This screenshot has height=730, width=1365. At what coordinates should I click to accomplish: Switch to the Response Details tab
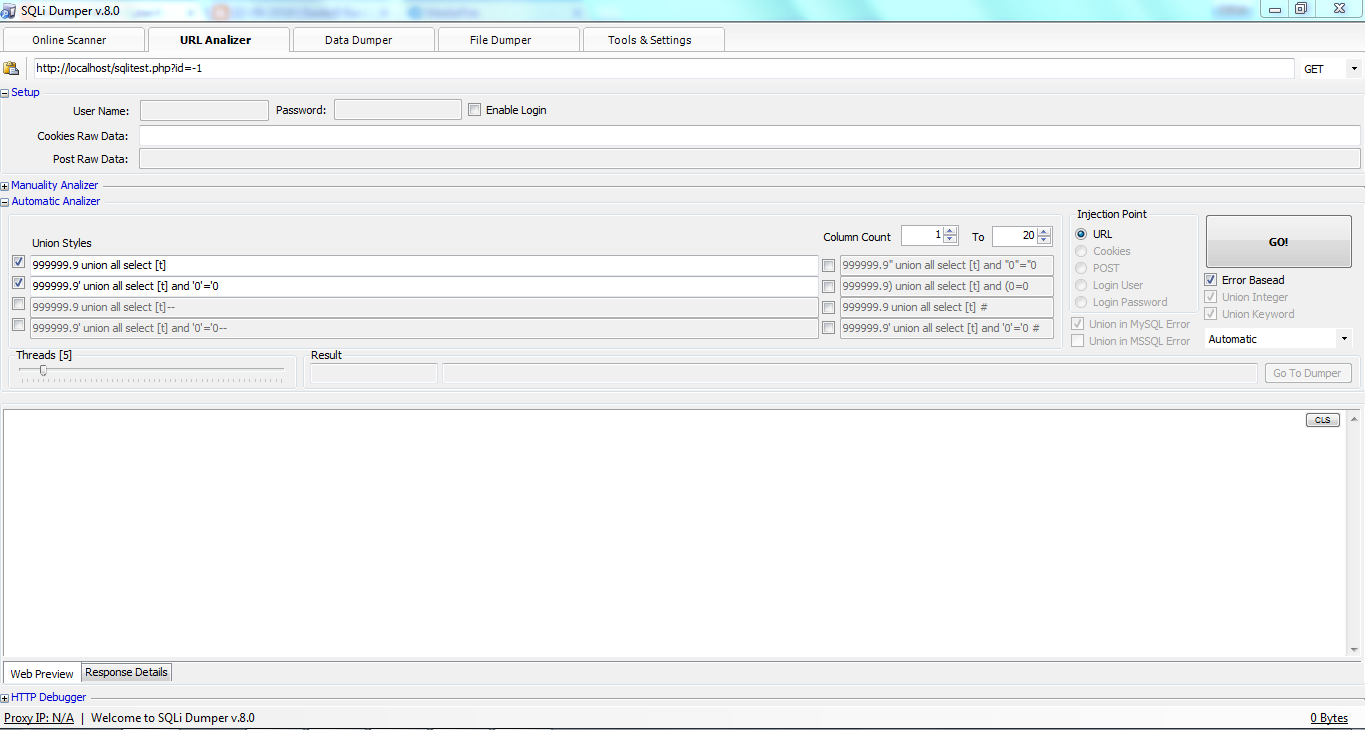(125, 672)
